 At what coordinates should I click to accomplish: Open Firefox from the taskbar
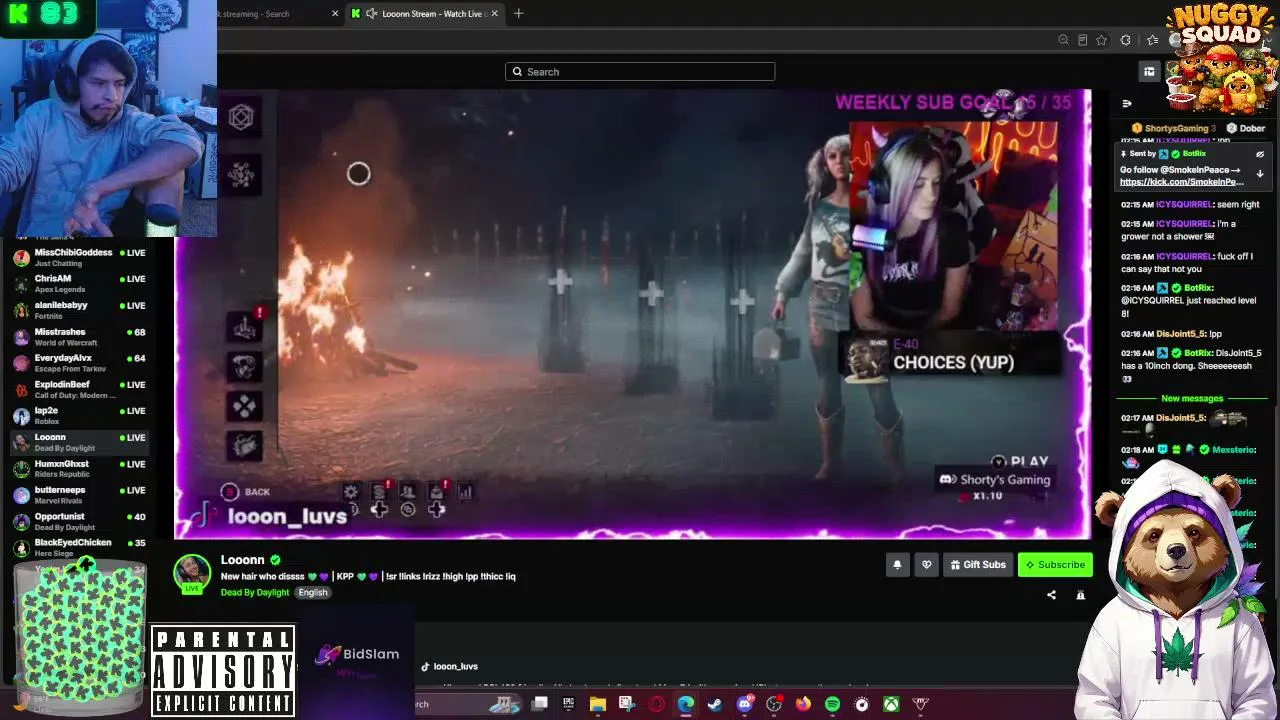[803, 704]
